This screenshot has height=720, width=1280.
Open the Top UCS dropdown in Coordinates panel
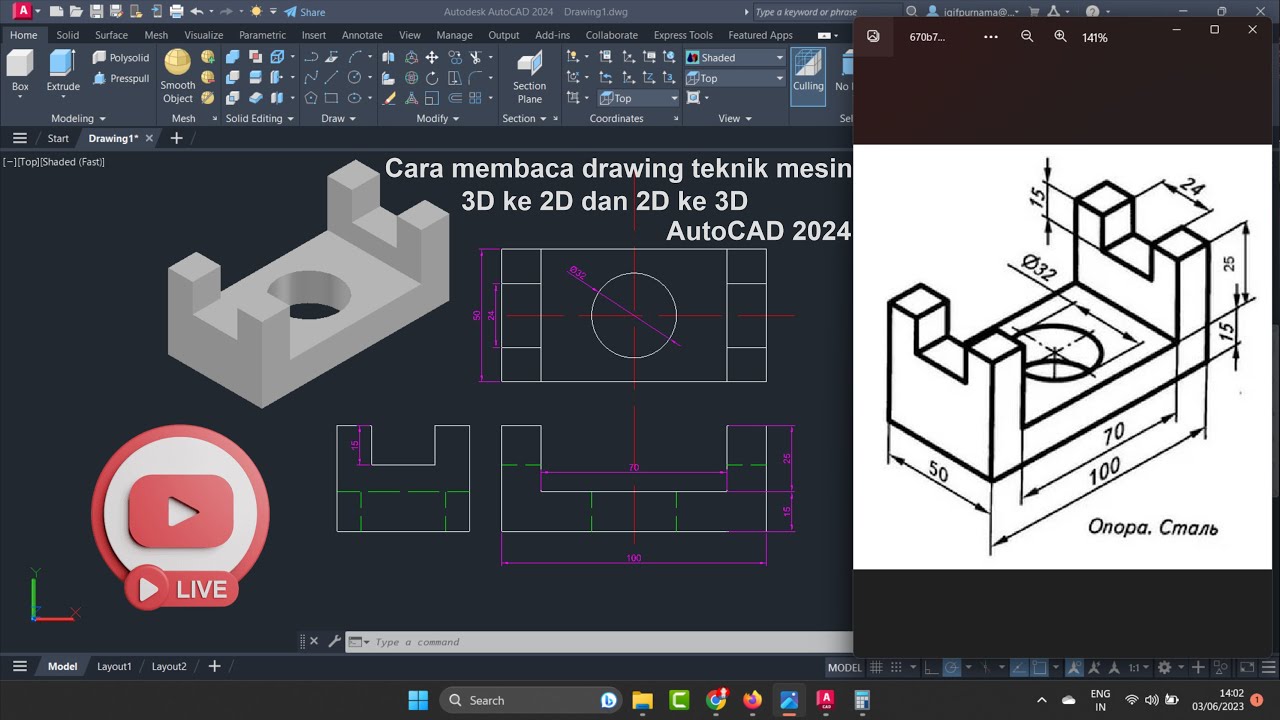coord(639,98)
